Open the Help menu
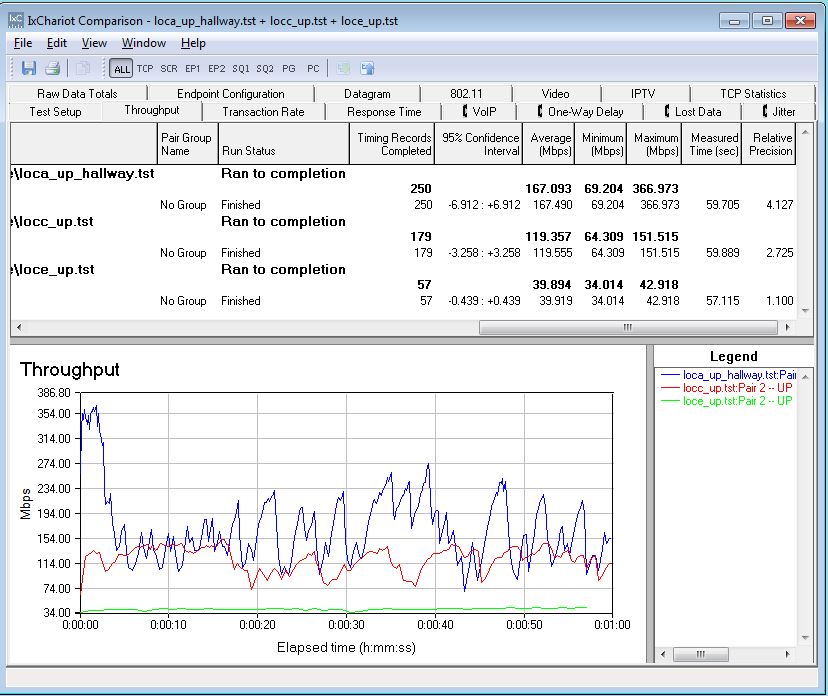 [x=193, y=43]
